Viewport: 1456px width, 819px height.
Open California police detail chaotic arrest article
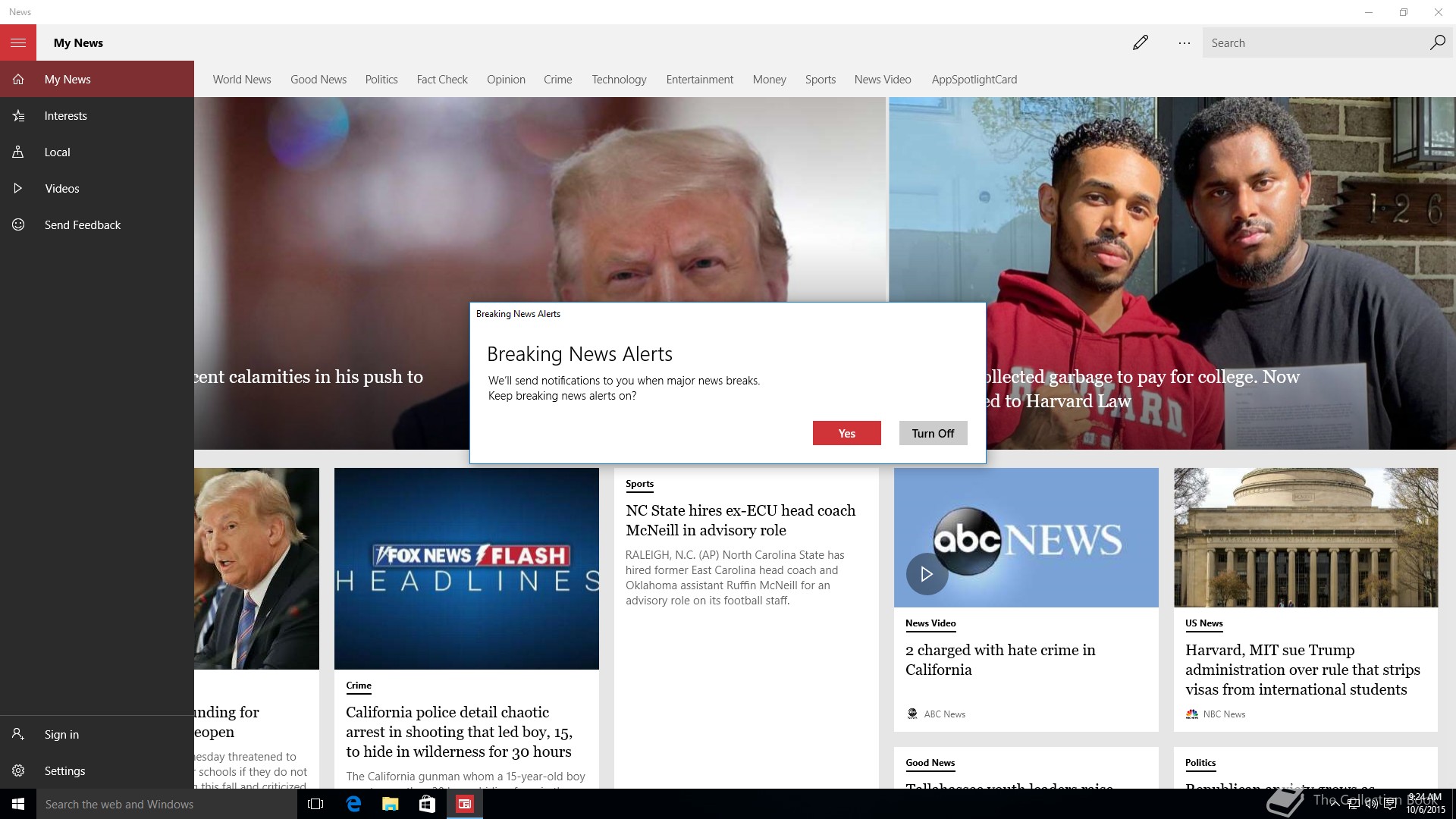[459, 732]
